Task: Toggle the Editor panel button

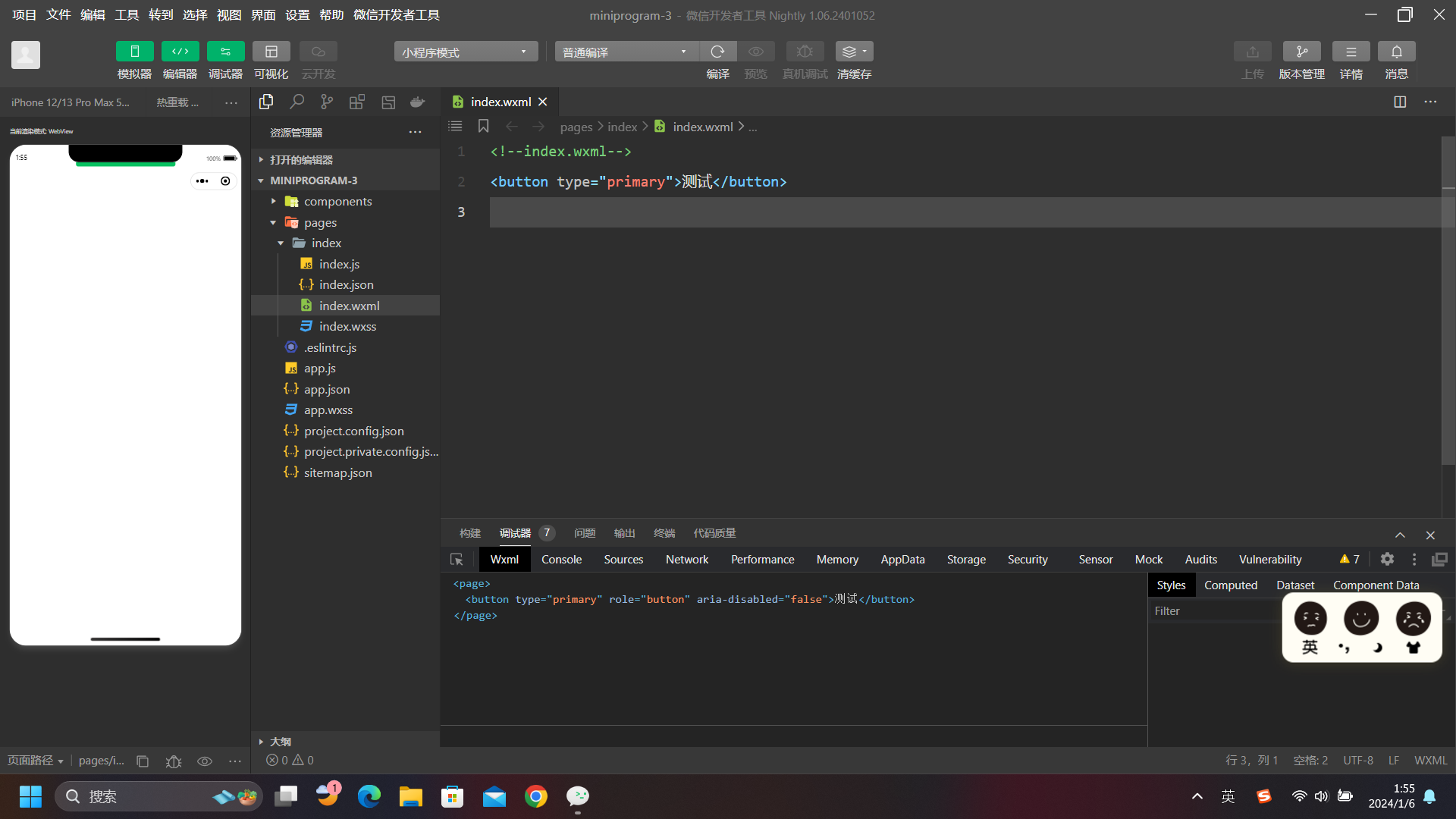Action: [x=180, y=52]
